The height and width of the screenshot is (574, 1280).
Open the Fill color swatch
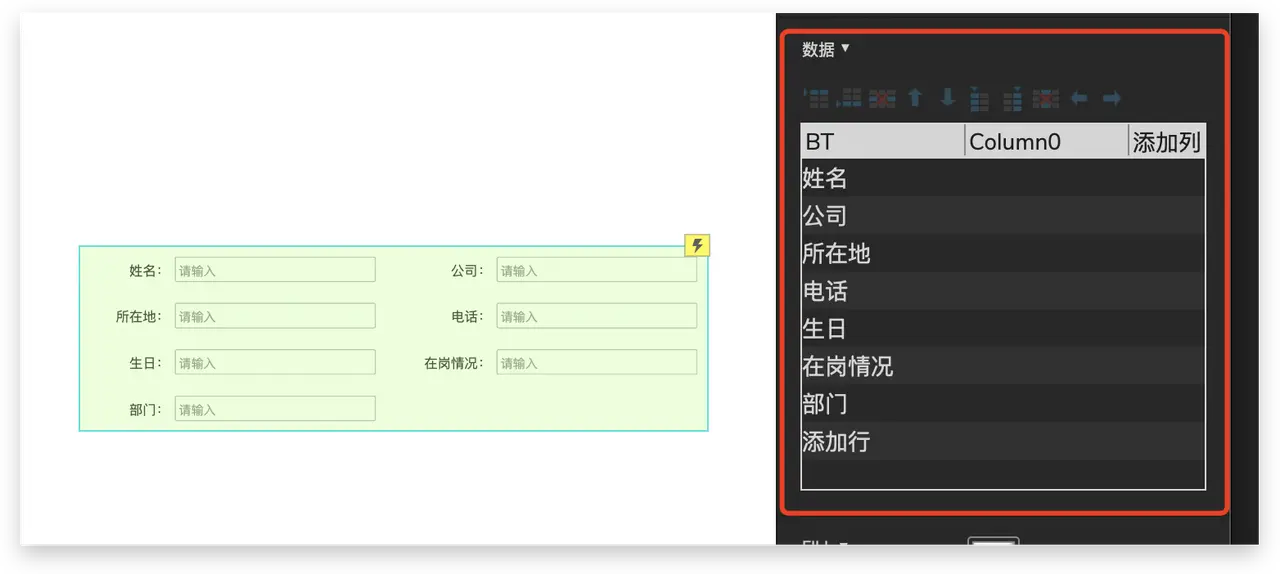pos(993,544)
